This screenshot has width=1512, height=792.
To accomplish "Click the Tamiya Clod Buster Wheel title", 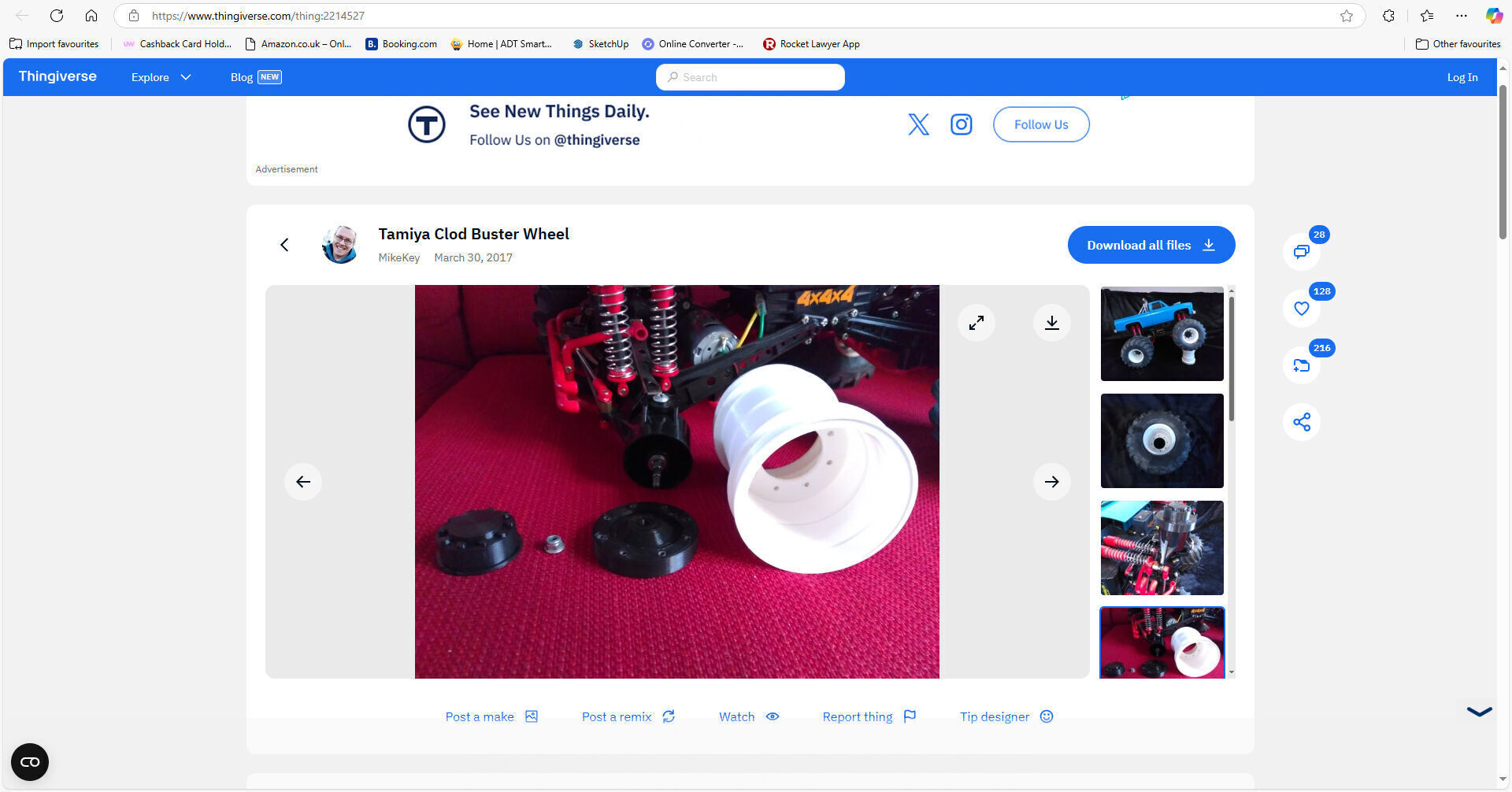I will pyautogui.click(x=473, y=234).
